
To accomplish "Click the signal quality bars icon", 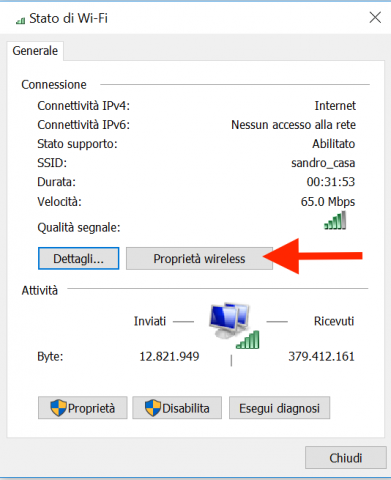I will click(335, 221).
